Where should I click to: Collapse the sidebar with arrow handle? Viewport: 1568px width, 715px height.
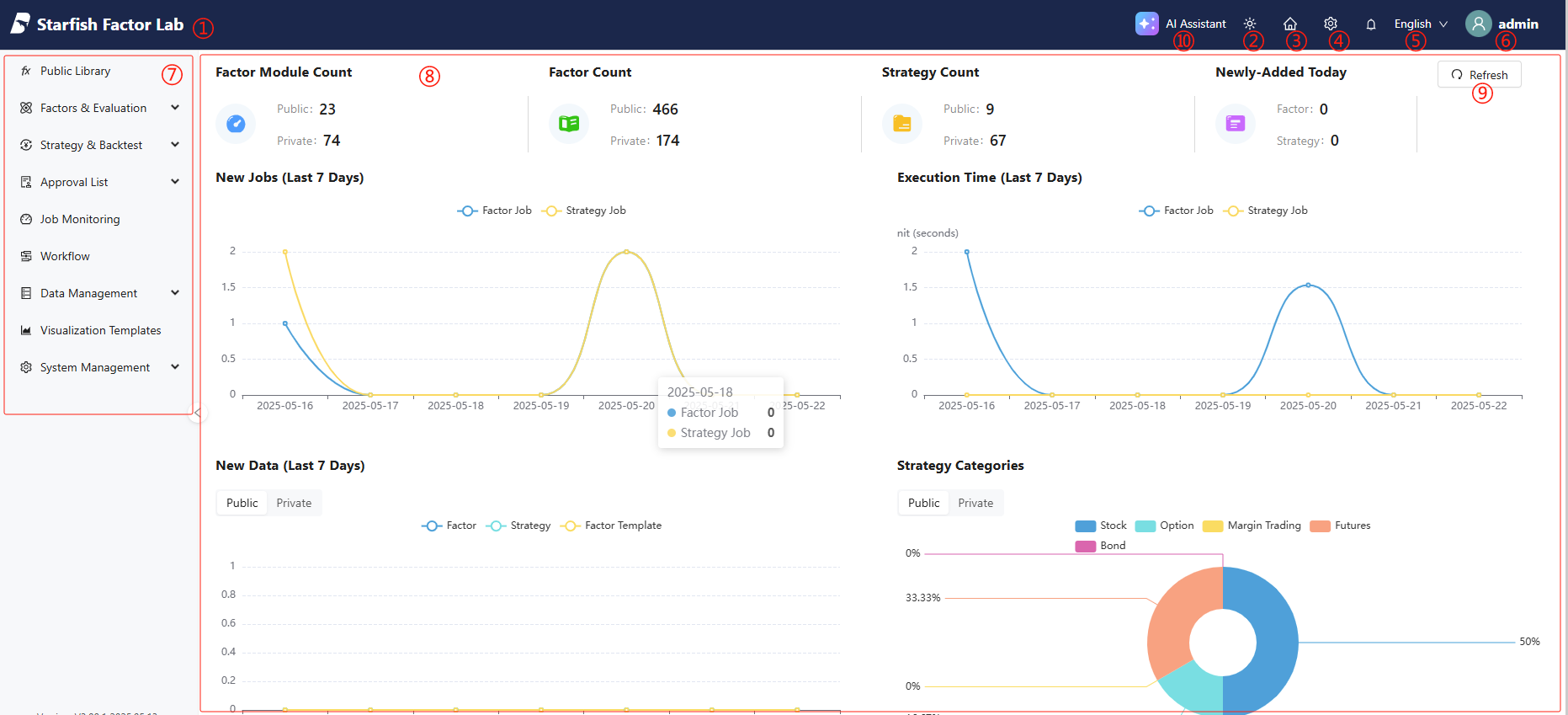197,413
